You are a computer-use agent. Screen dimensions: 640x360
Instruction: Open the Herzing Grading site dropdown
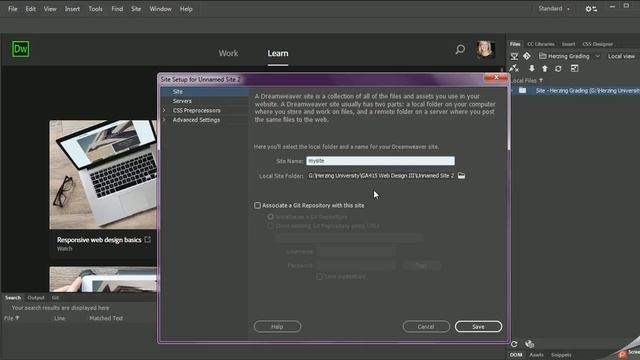click(x=569, y=56)
